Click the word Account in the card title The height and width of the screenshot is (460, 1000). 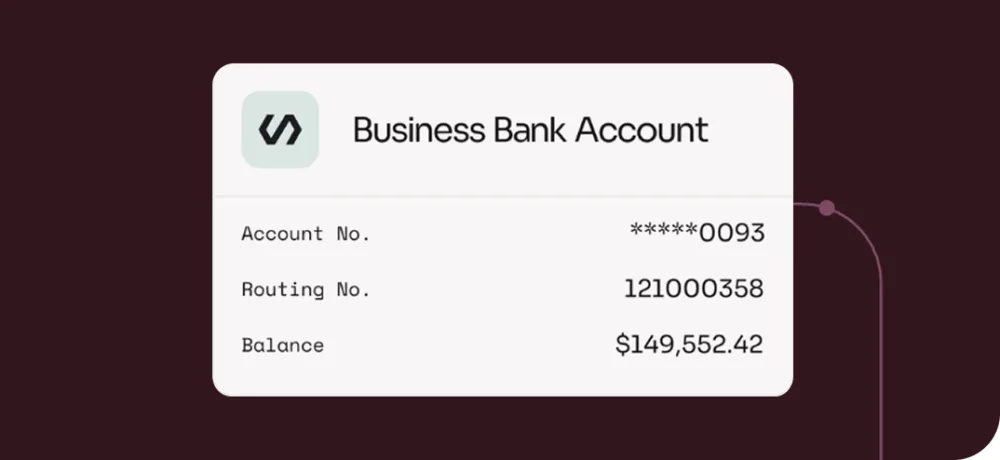coord(643,130)
